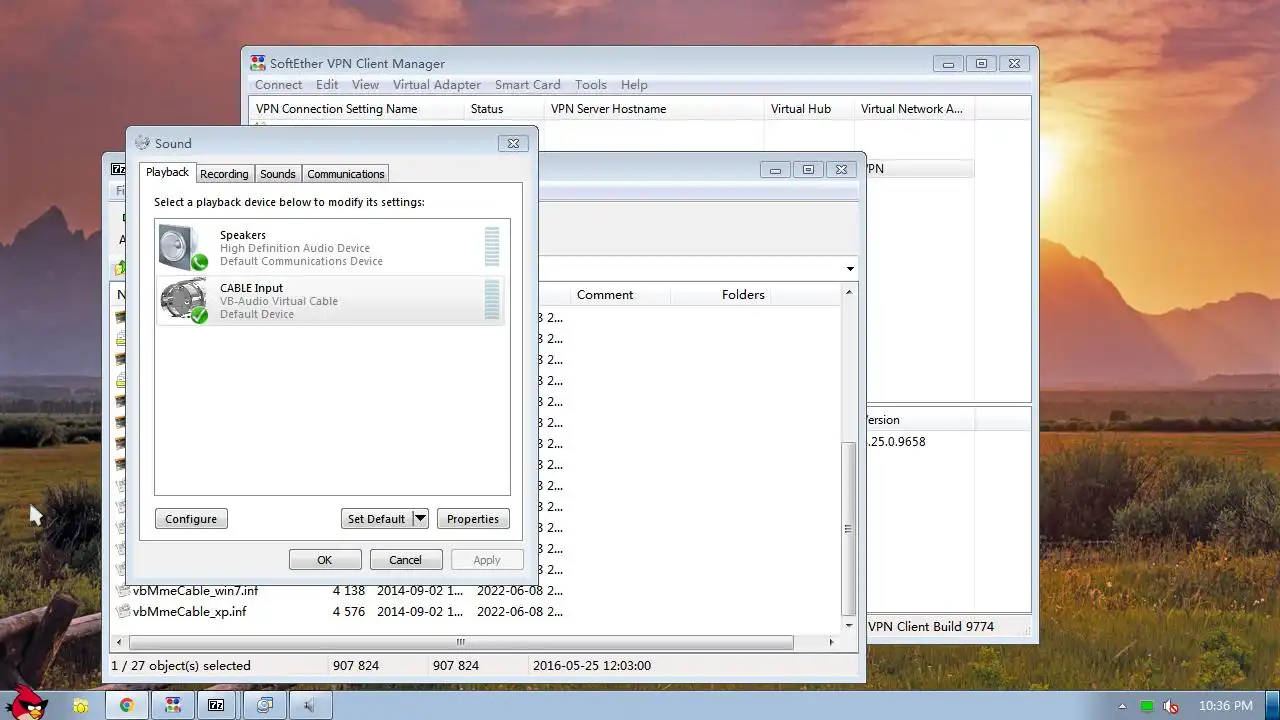Click the 7-Zip vertical scrollbar thumb
1280x720 pixels.
(849, 528)
